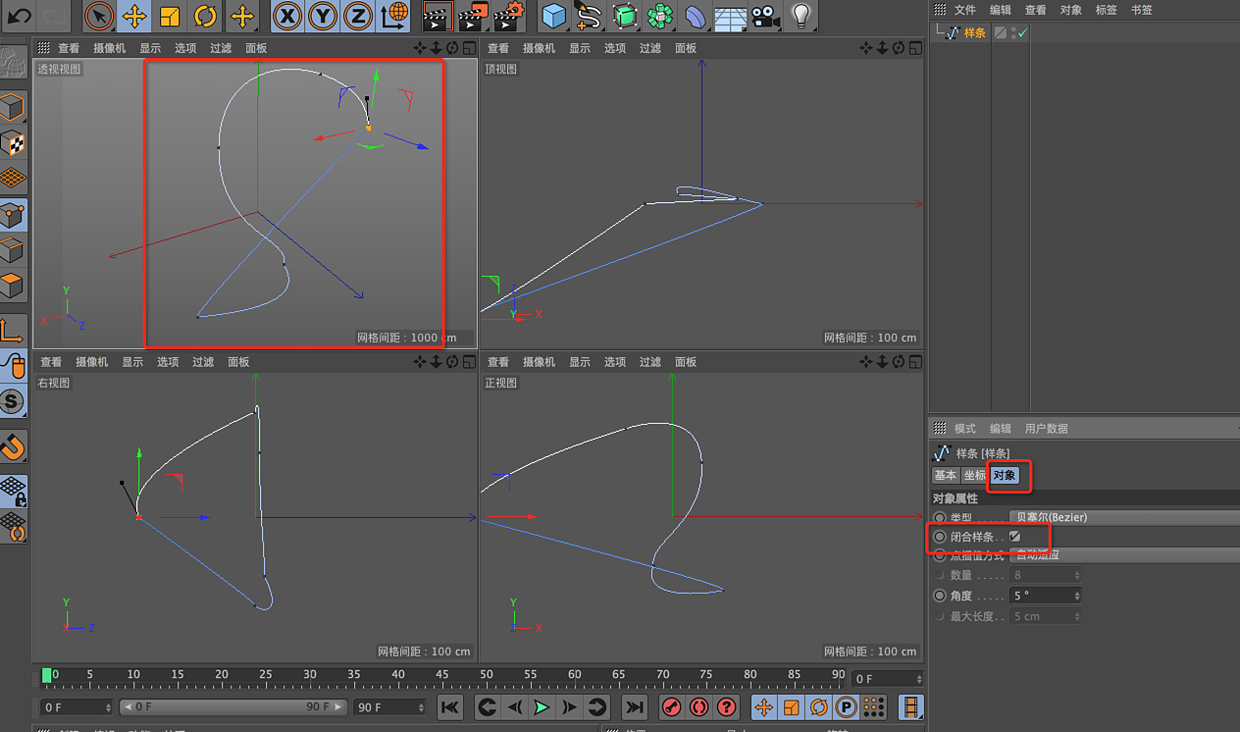Click the green array/cloner flower icon
Screen dimensions: 1240x732
(x=660, y=15)
